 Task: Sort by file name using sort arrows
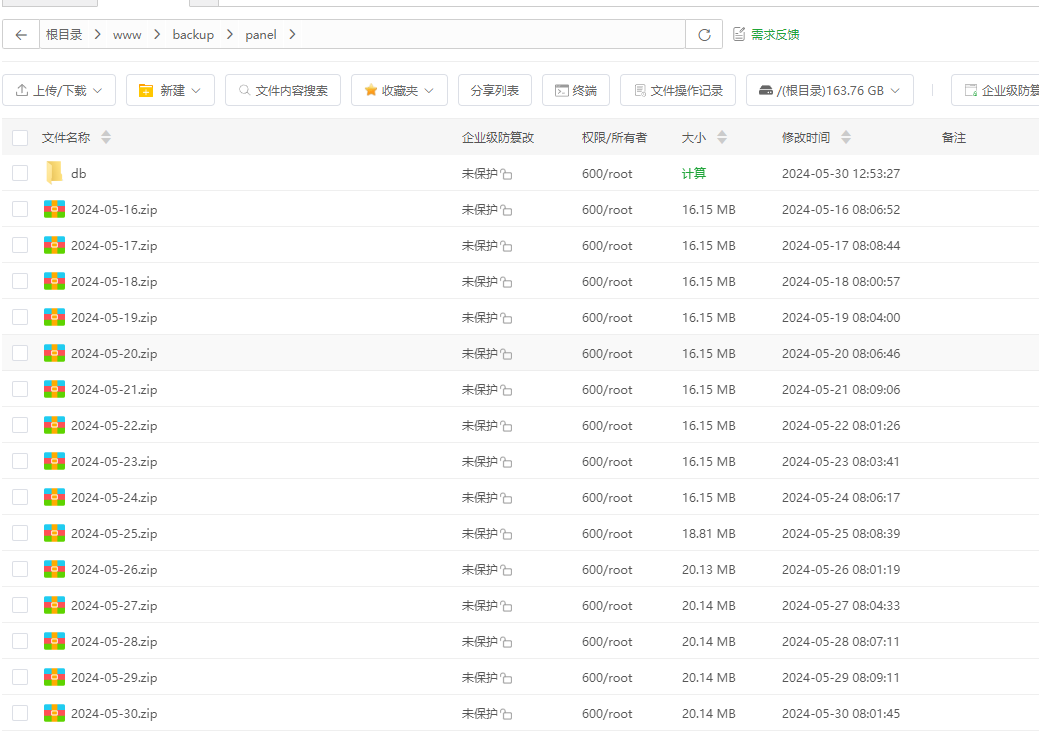point(106,137)
